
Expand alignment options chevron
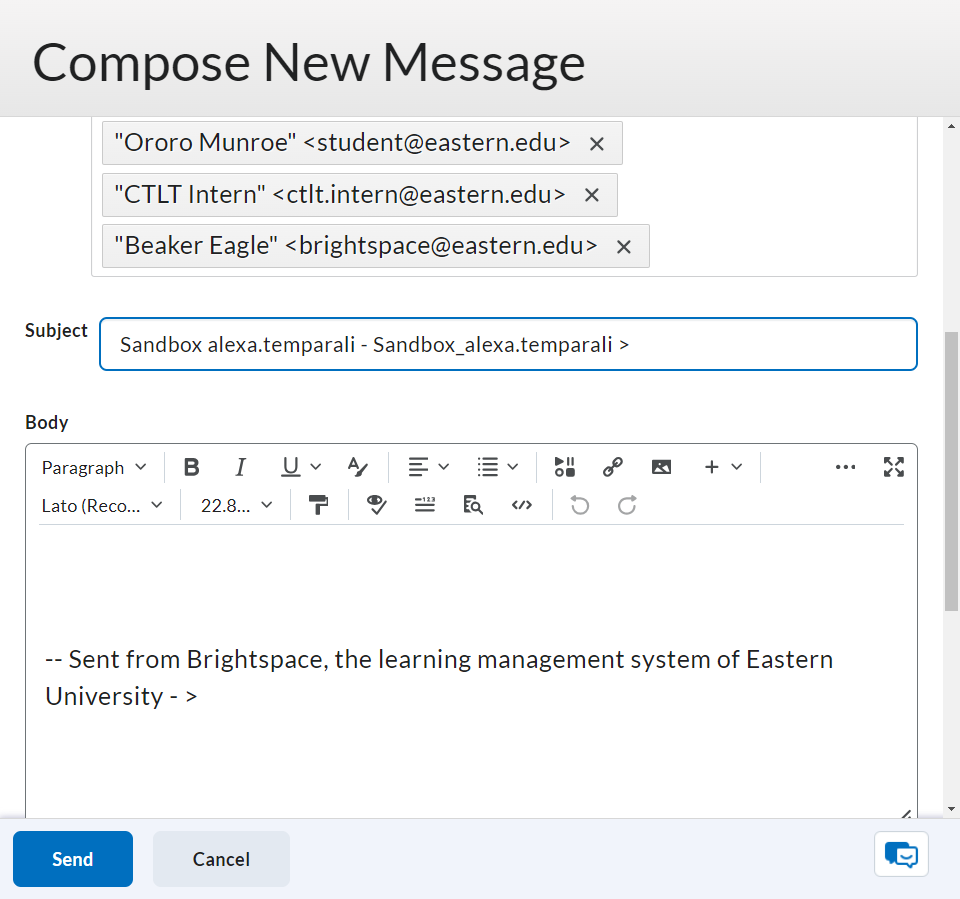pyautogui.click(x=444, y=467)
